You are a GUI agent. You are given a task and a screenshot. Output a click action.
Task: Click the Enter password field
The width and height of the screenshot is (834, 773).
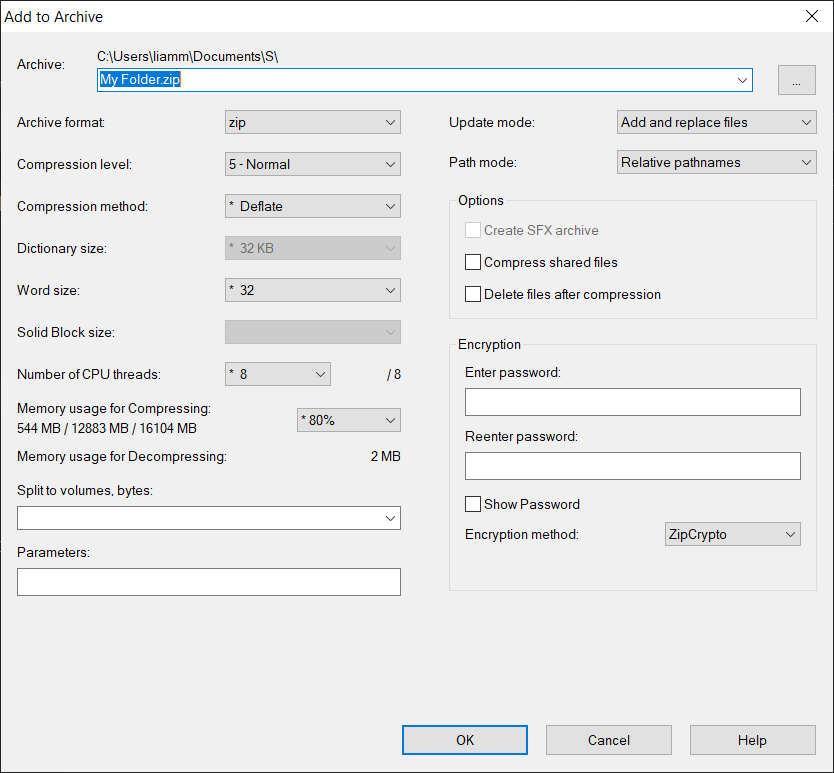click(x=633, y=402)
